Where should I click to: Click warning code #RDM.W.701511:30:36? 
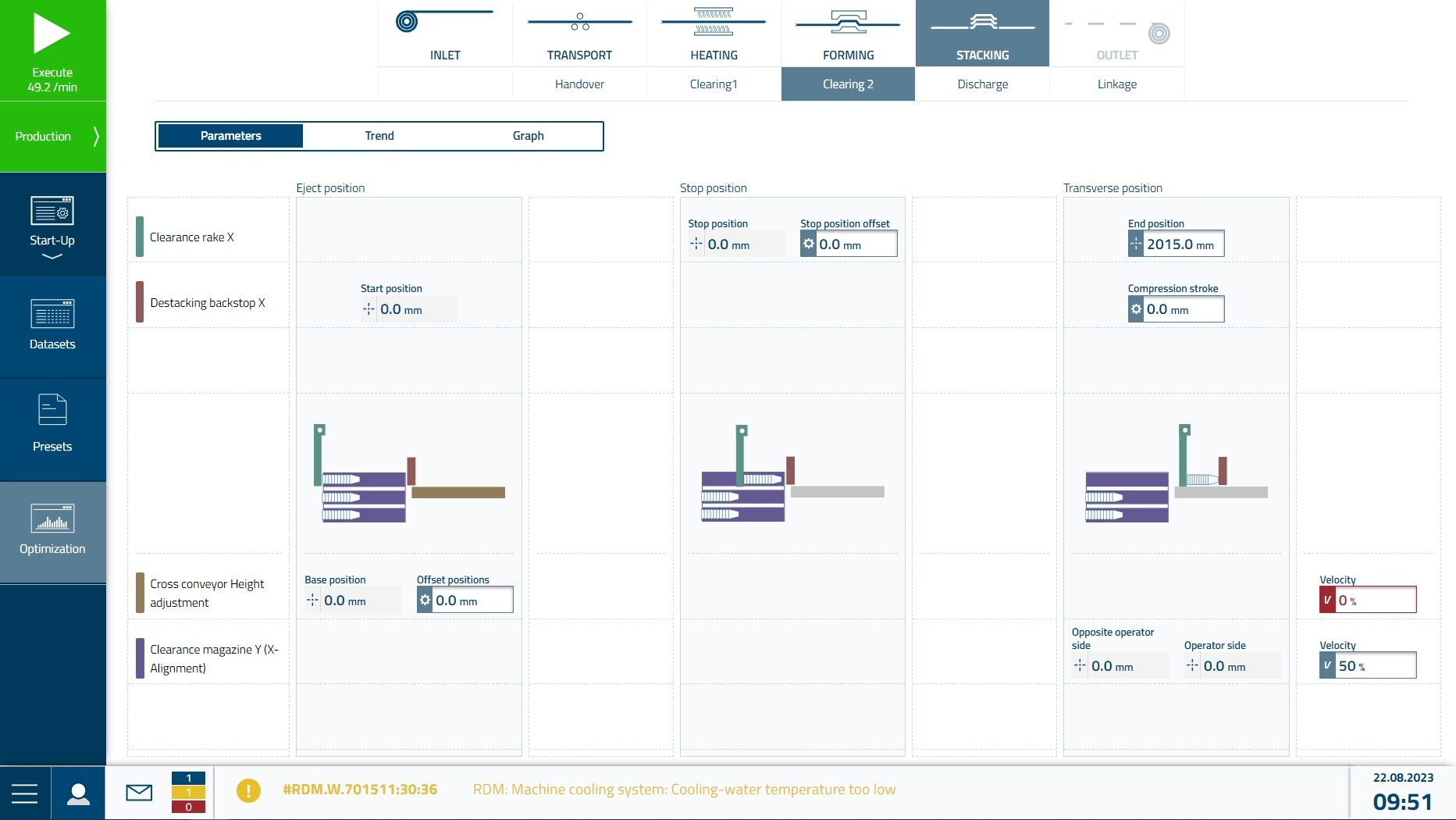(360, 790)
